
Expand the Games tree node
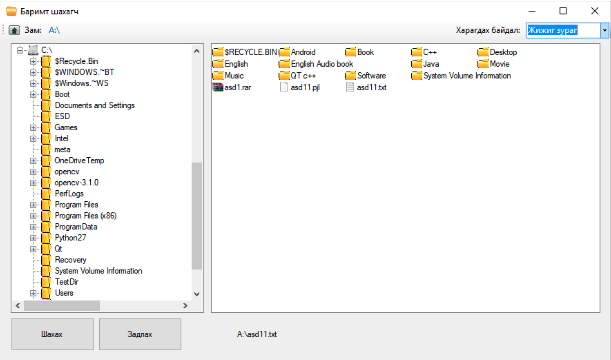(x=33, y=127)
